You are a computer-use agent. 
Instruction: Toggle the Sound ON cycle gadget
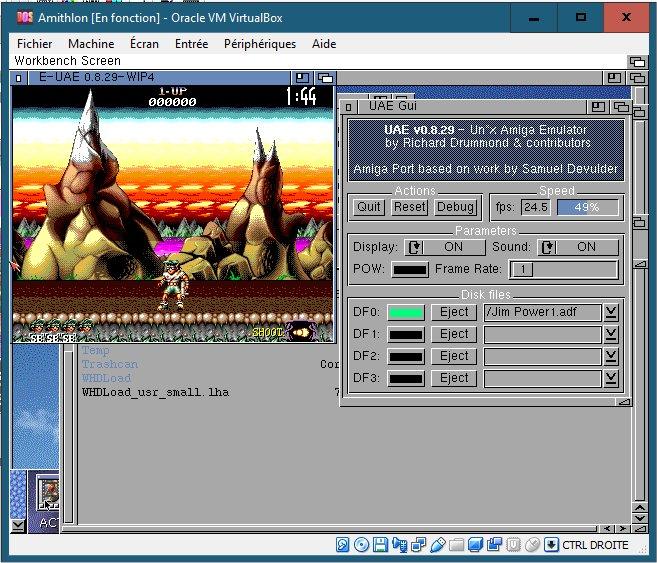(578, 247)
